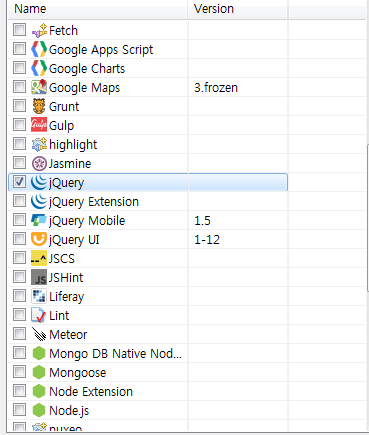Screen dimensions: 369x435
Task: Tick the Meteor checkbox
Action: coord(19,334)
